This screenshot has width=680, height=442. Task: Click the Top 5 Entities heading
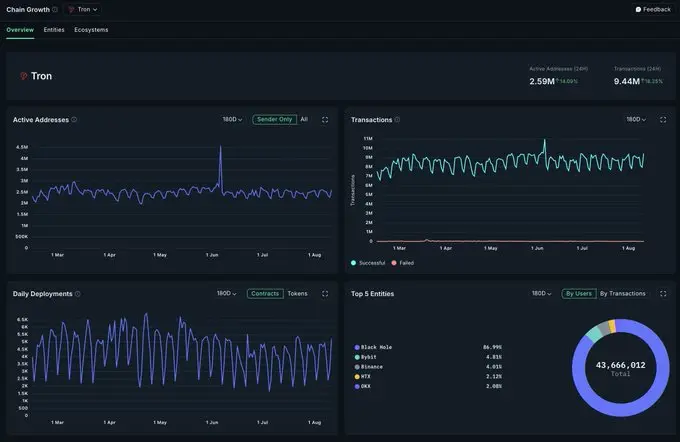(x=373, y=294)
